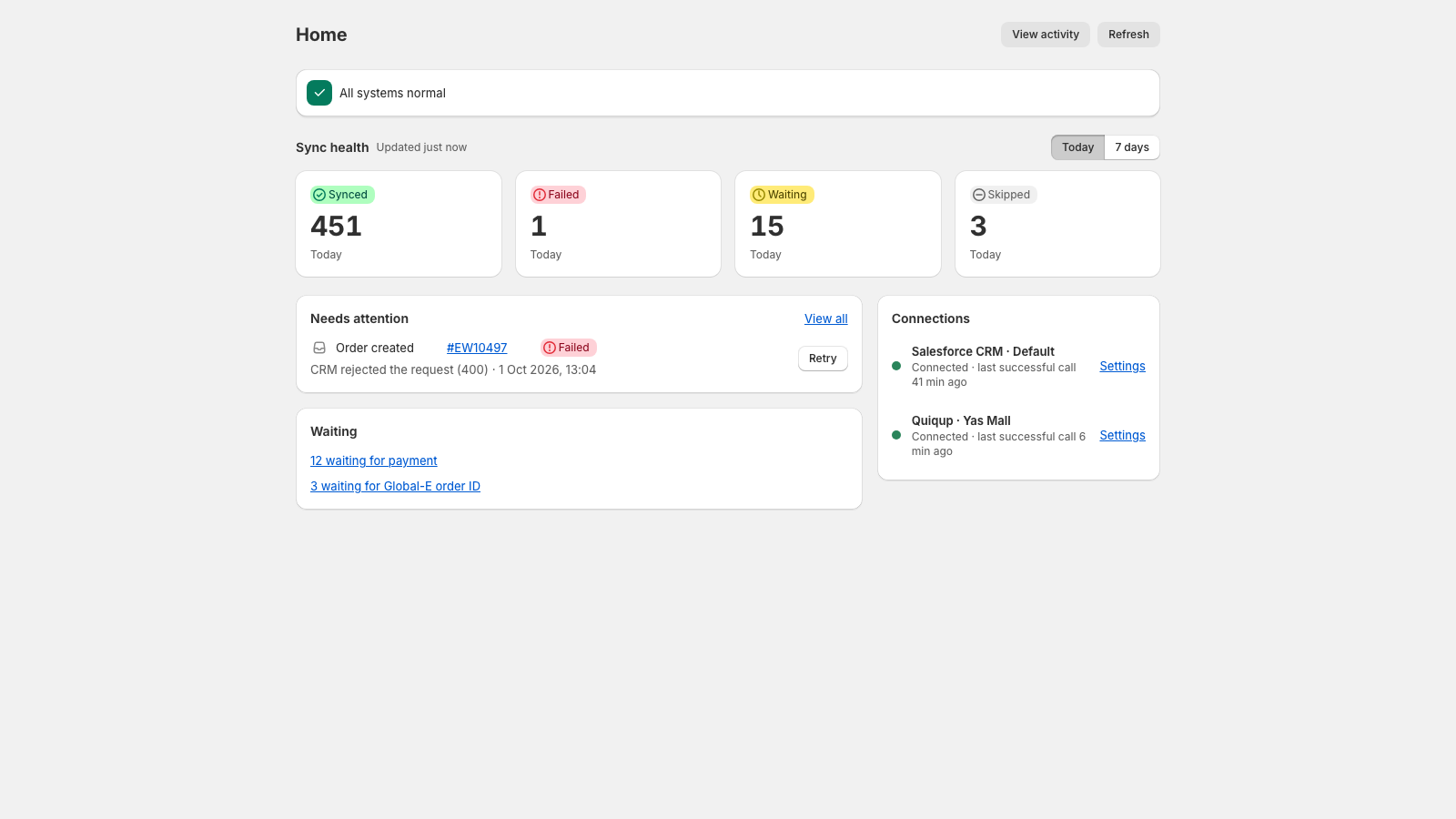Open 3 waiting for Global-E order ID link
The width and height of the screenshot is (1456, 819).
(x=395, y=486)
